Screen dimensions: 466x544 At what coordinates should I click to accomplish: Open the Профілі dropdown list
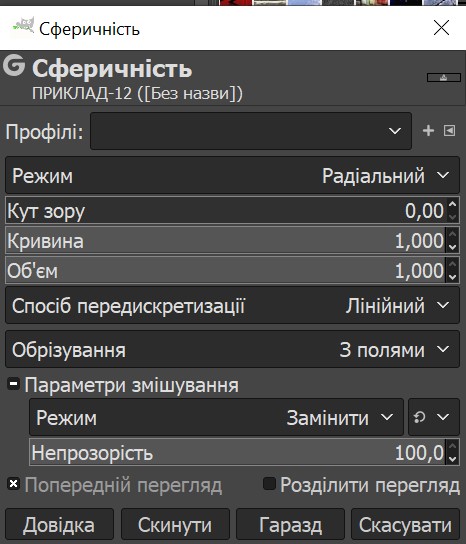point(251,131)
